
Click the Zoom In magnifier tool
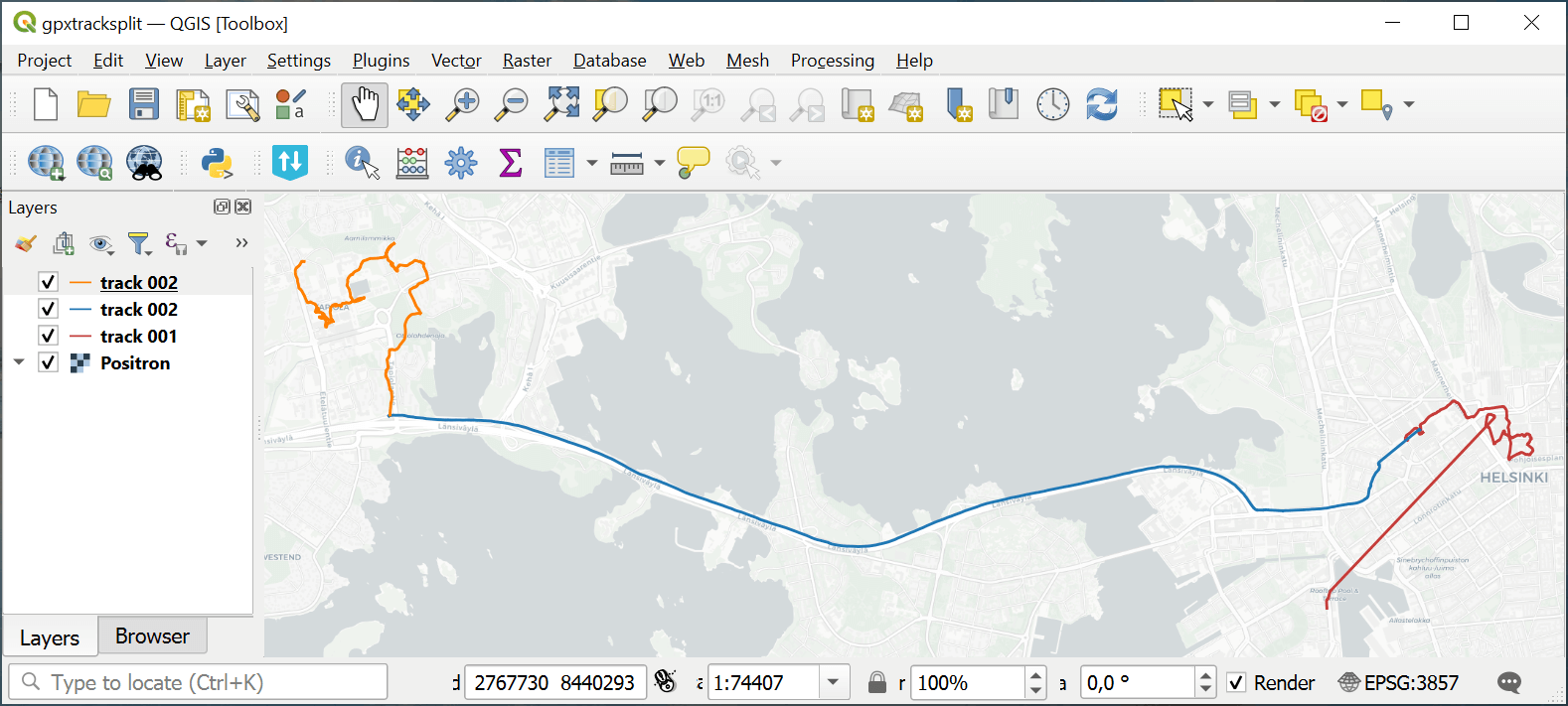tap(462, 104)
